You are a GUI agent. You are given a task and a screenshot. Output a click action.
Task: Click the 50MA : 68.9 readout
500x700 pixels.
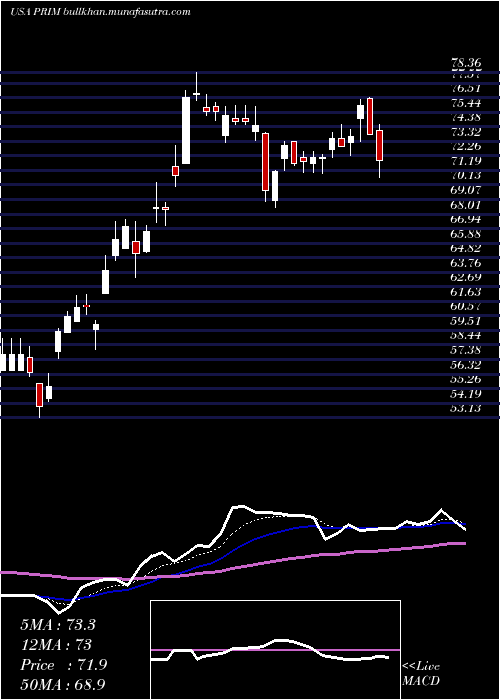(x=63, y=684)
